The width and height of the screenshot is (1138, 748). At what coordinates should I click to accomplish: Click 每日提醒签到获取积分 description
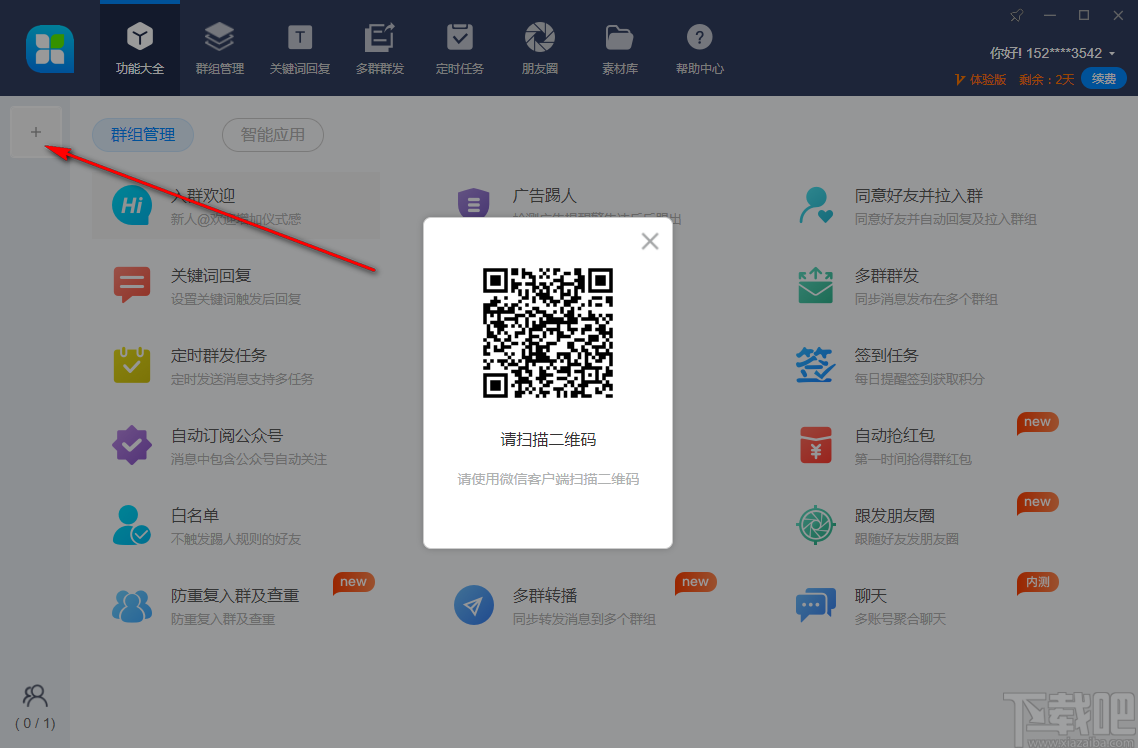tap(920, 379)
